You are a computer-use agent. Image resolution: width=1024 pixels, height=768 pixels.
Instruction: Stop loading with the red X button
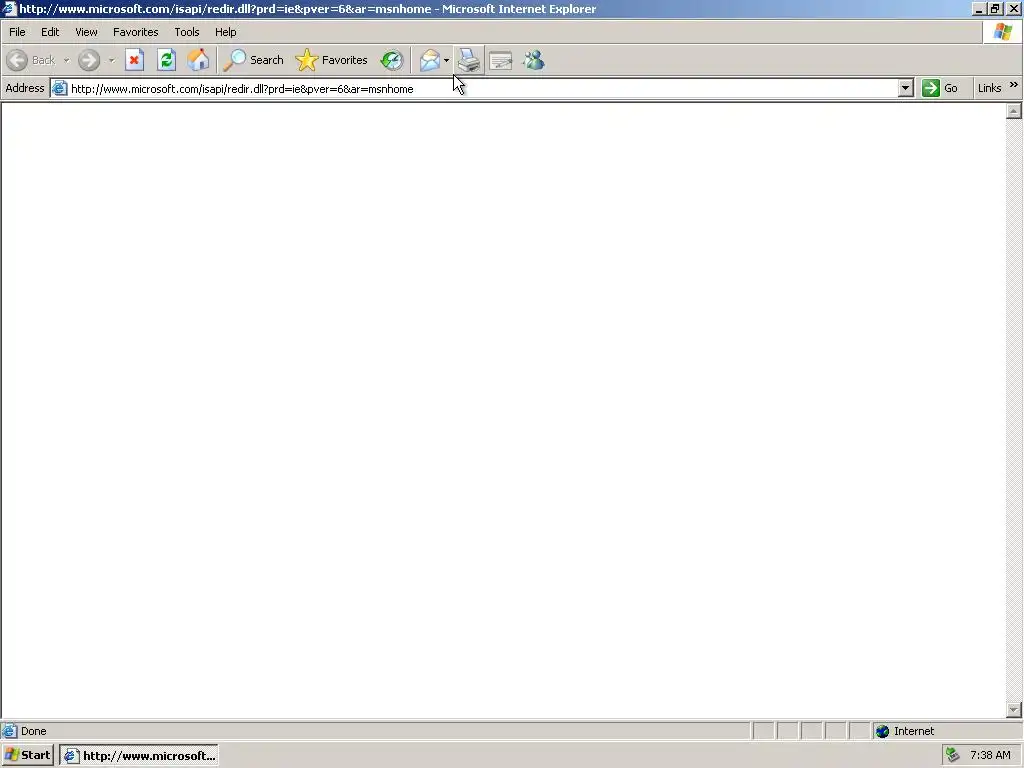[x=135, y=60]
